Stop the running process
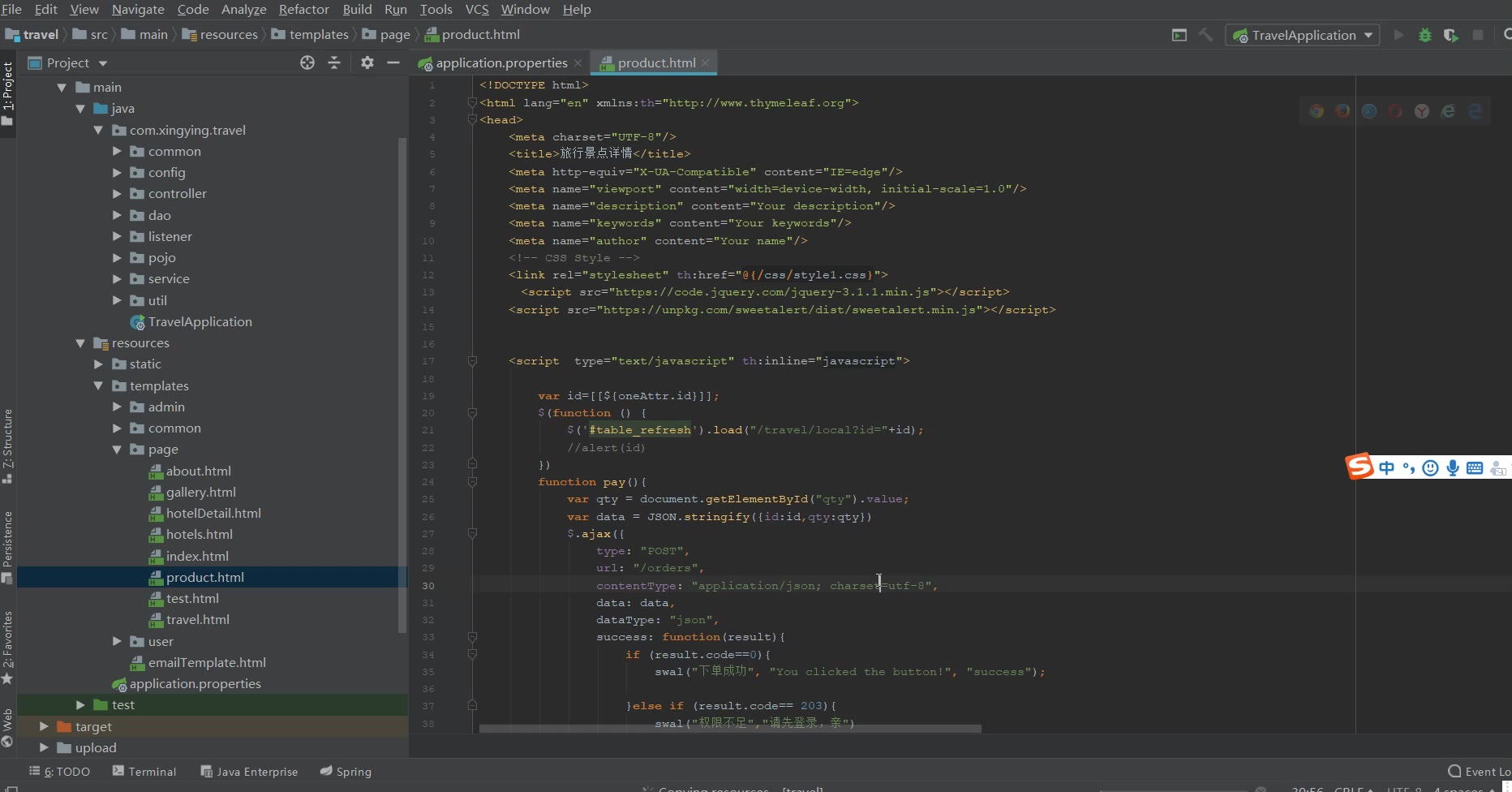 (1478, 35)
